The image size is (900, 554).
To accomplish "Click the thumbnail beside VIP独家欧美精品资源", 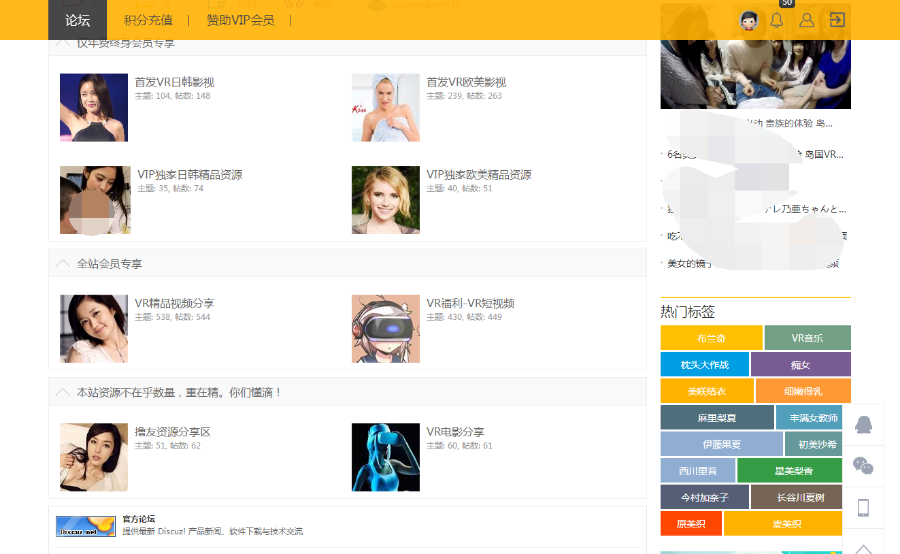I will coord(386,200).
